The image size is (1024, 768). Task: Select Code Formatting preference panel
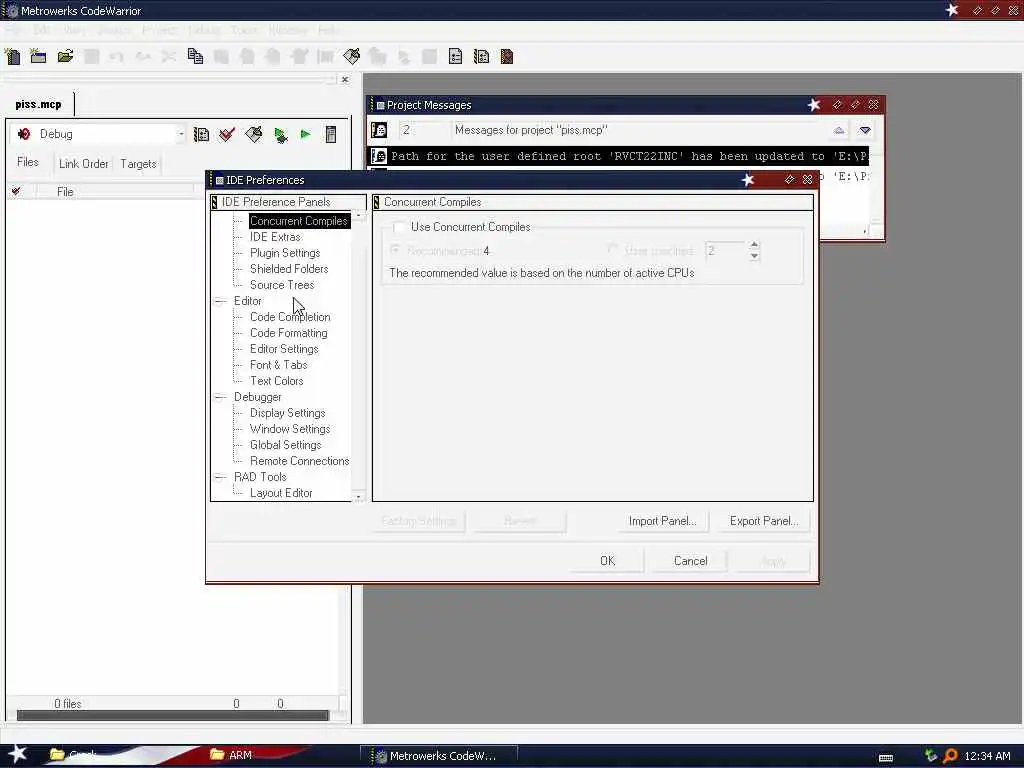tap(289, 333)
